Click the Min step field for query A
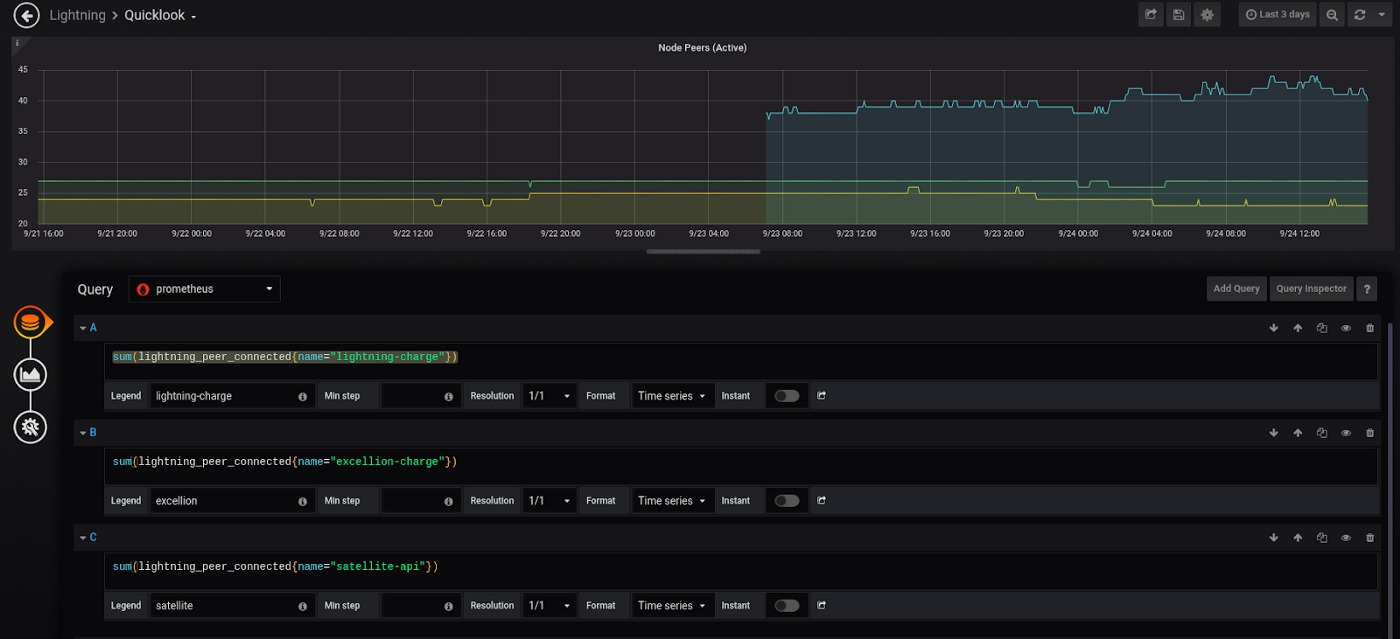 click(421, 396)
